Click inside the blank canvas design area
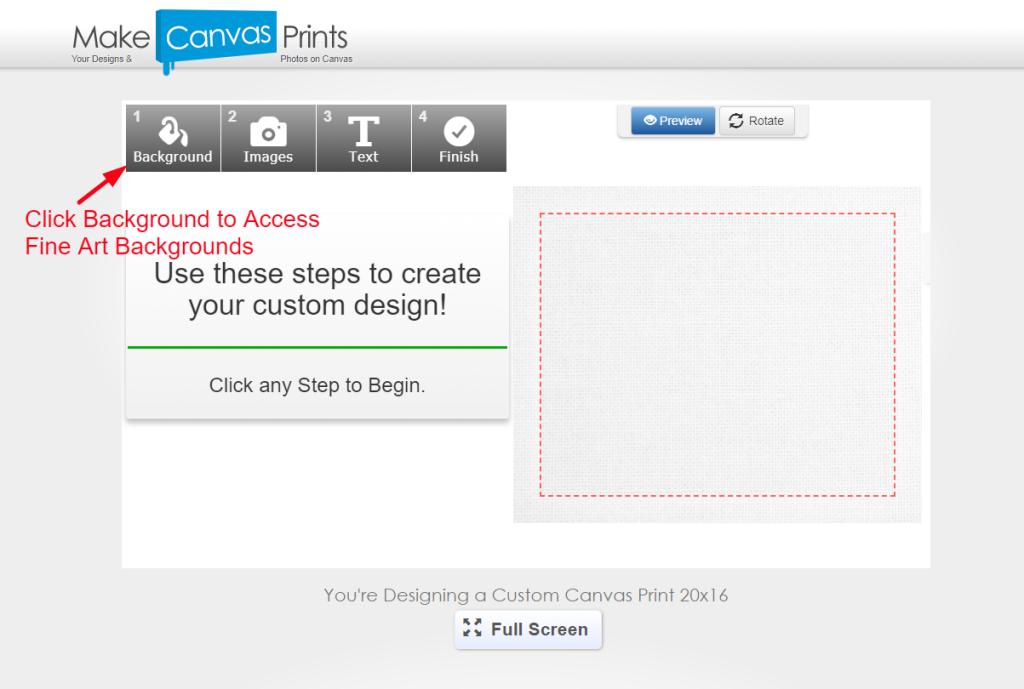 717,355
